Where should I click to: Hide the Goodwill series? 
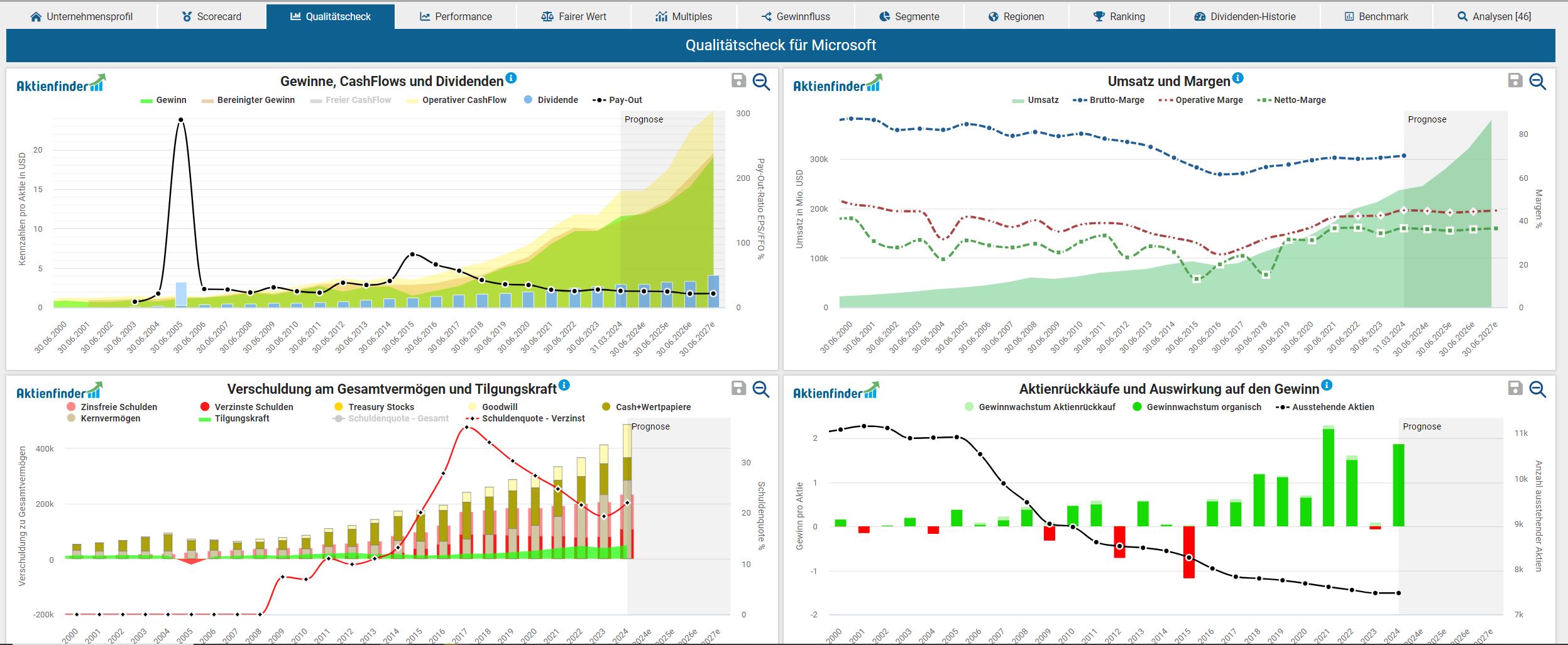pyautogui.click(x=493, y=407)
